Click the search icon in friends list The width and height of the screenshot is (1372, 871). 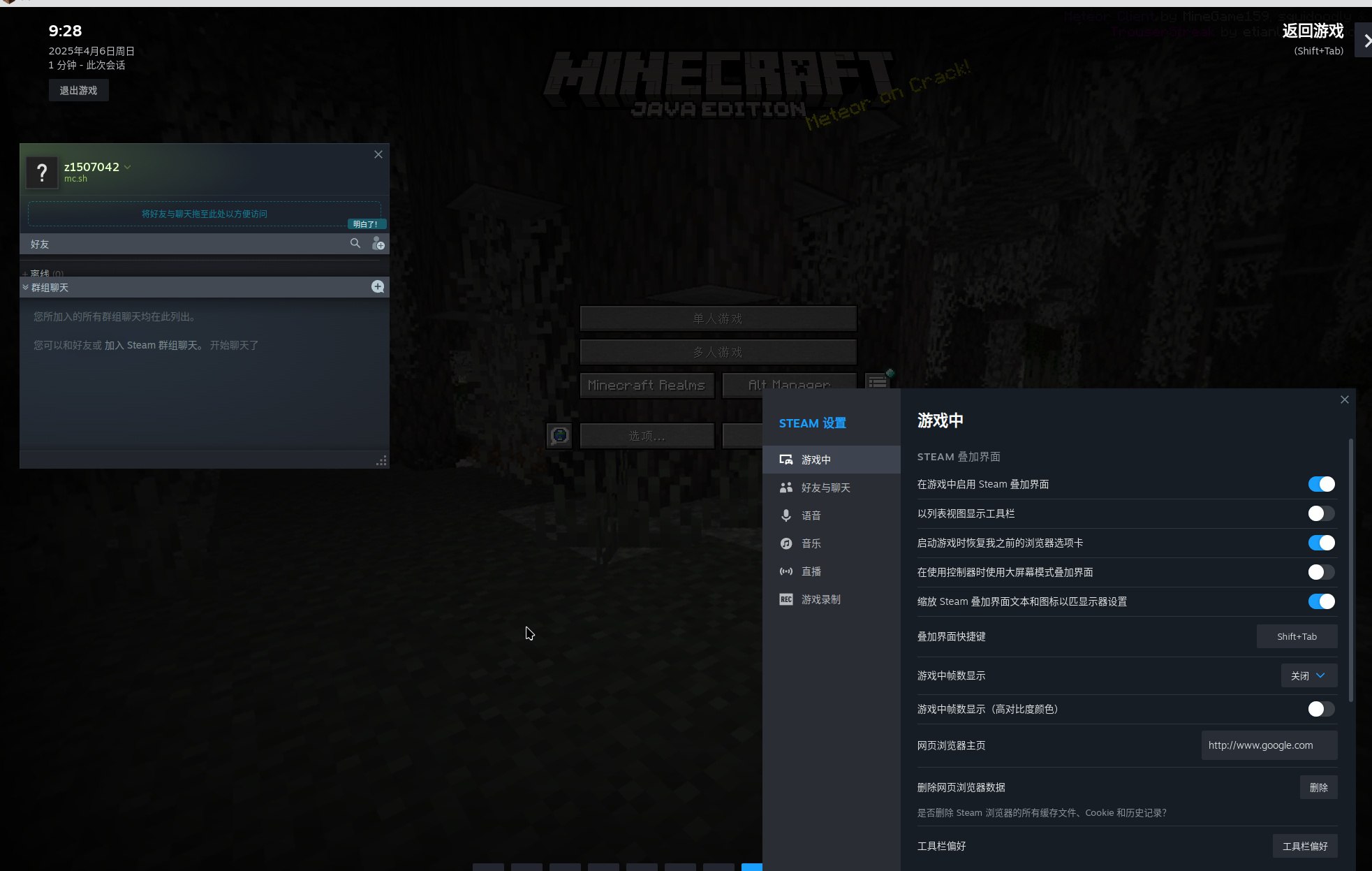[355, 243]
